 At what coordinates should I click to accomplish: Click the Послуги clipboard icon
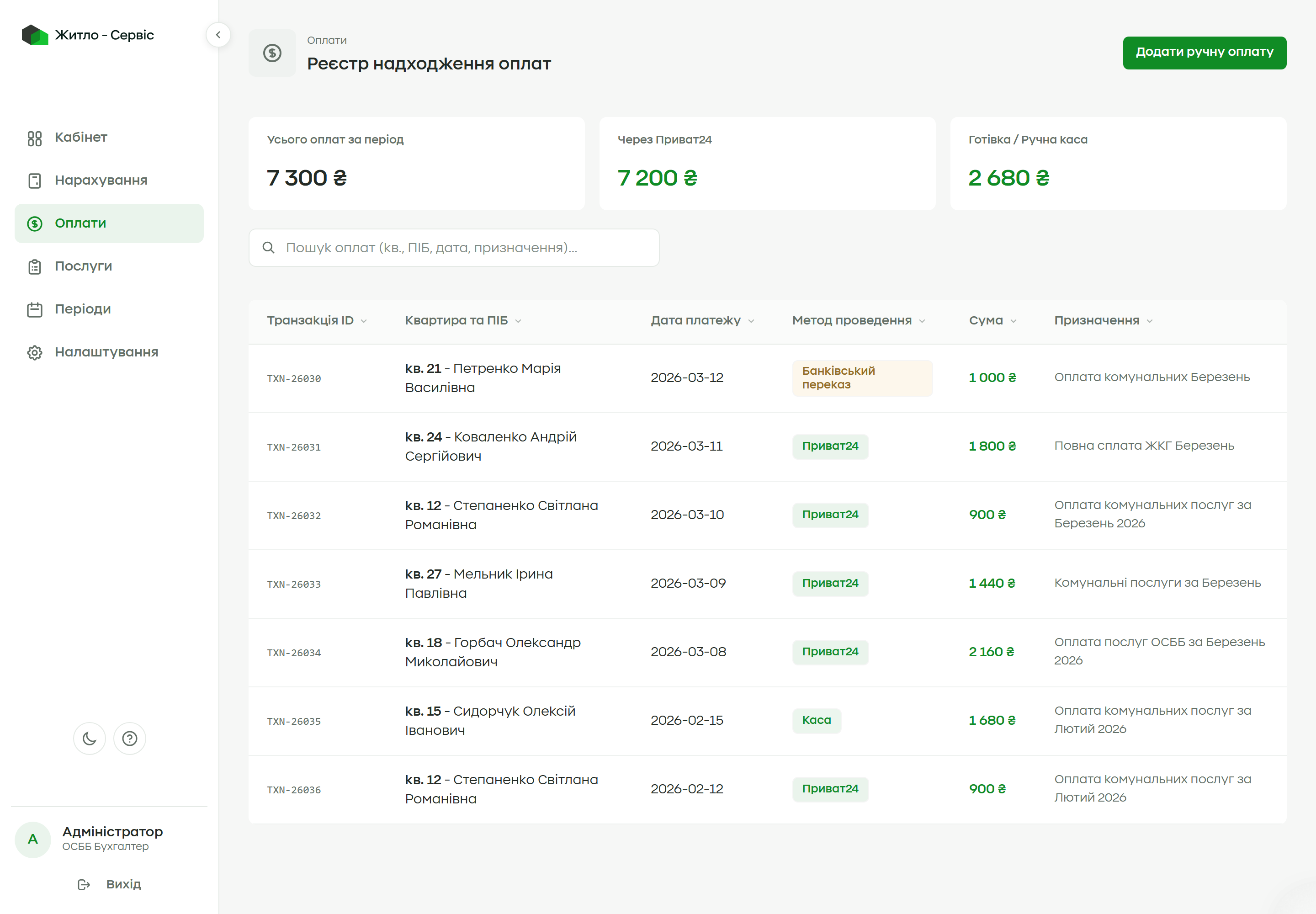tap(34, 267)
